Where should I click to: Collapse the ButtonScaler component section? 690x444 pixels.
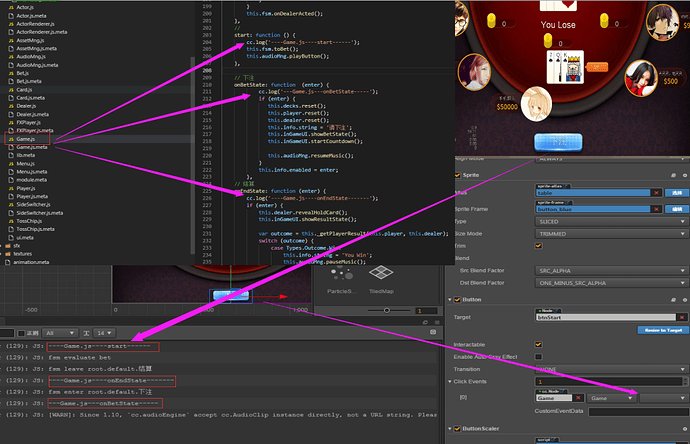(x=450, y=429)
